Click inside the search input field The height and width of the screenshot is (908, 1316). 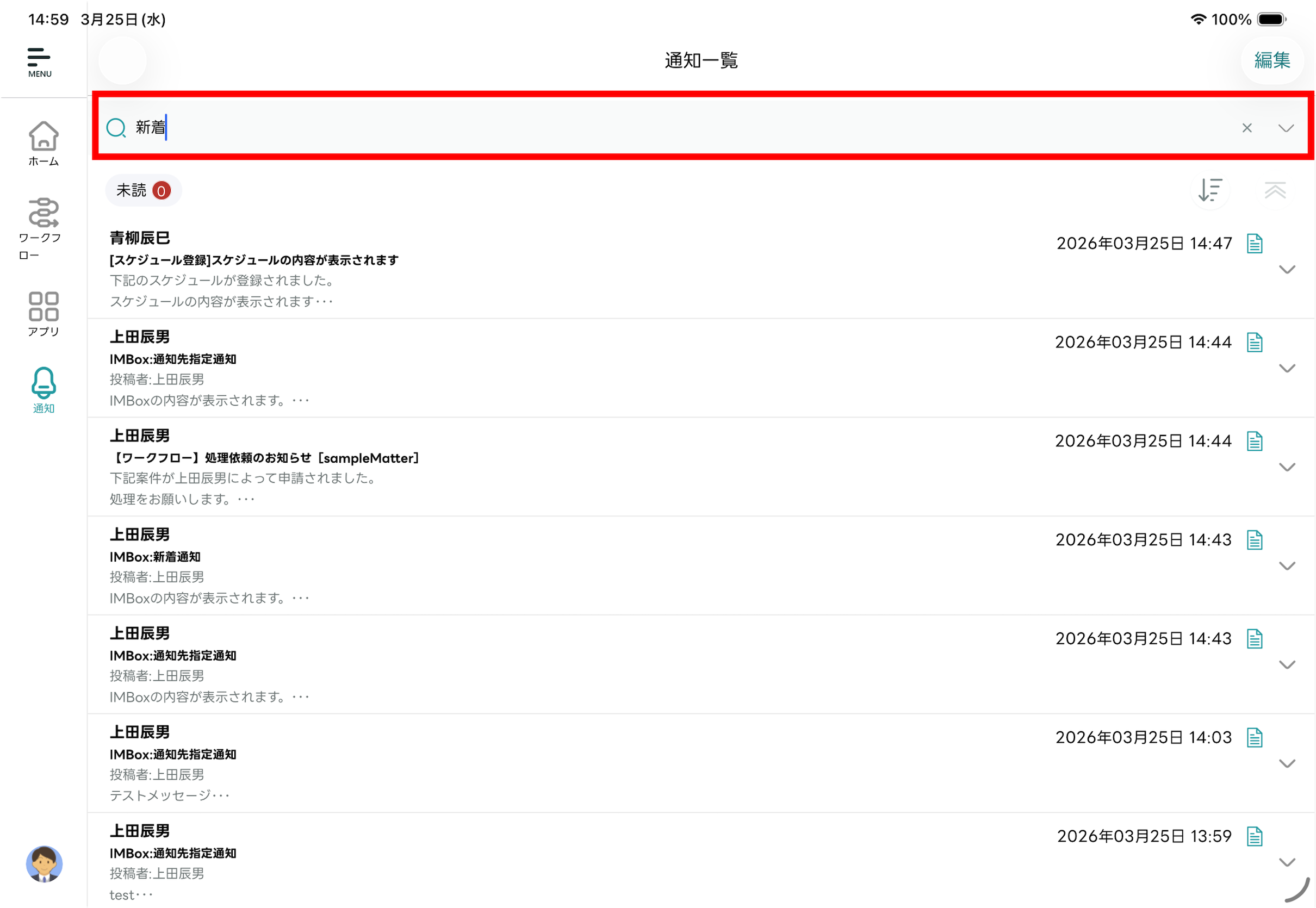[x=683, y=128]
